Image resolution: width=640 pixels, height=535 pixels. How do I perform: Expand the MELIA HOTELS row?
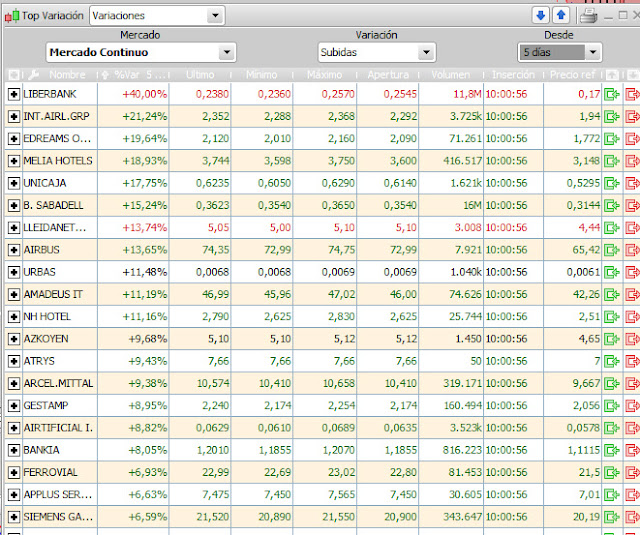point(14,161)
